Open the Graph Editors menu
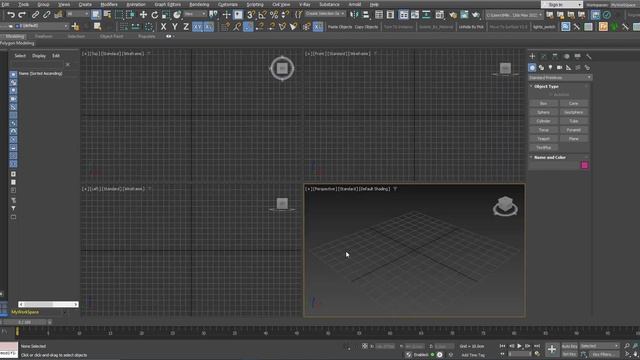The width and height of the screenshot is (640, 360). (x=167, y=4)
